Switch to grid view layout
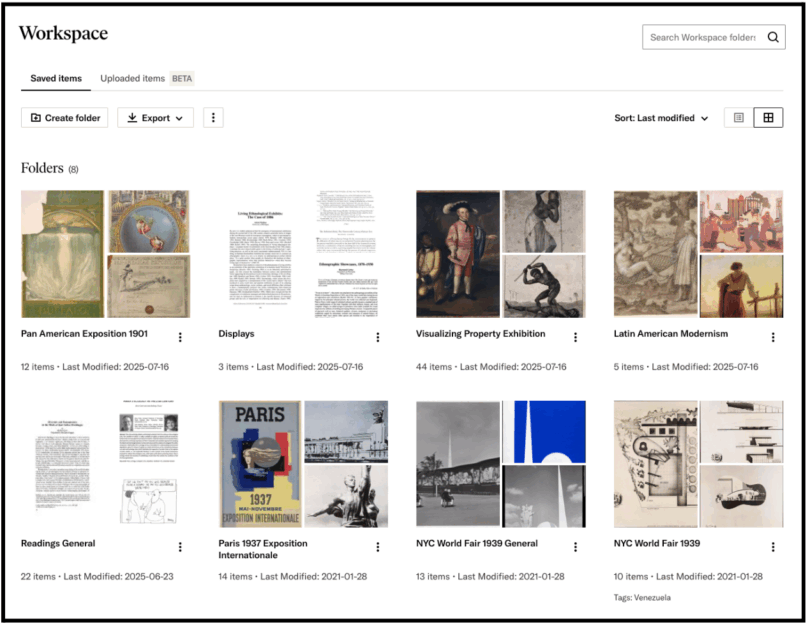This screenshot has height=624, width=808. point(768,118)
